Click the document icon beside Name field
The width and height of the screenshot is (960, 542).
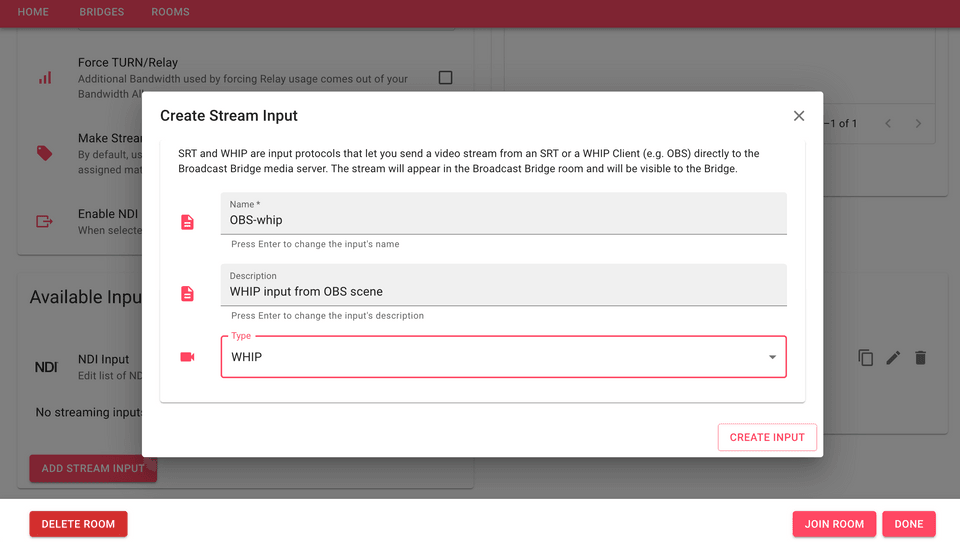click(187, 222)
